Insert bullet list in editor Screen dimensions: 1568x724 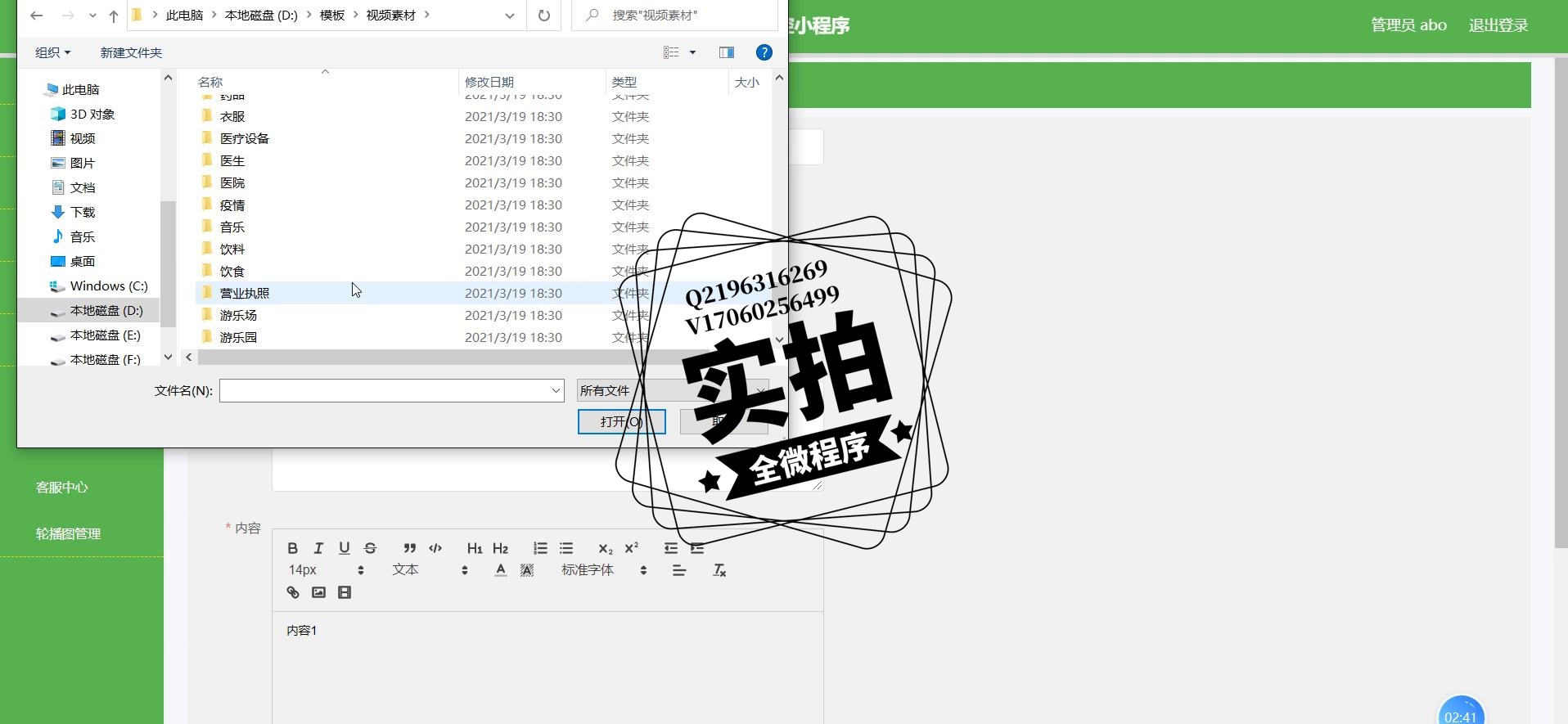pyautogui.click(x=566, y=548)
